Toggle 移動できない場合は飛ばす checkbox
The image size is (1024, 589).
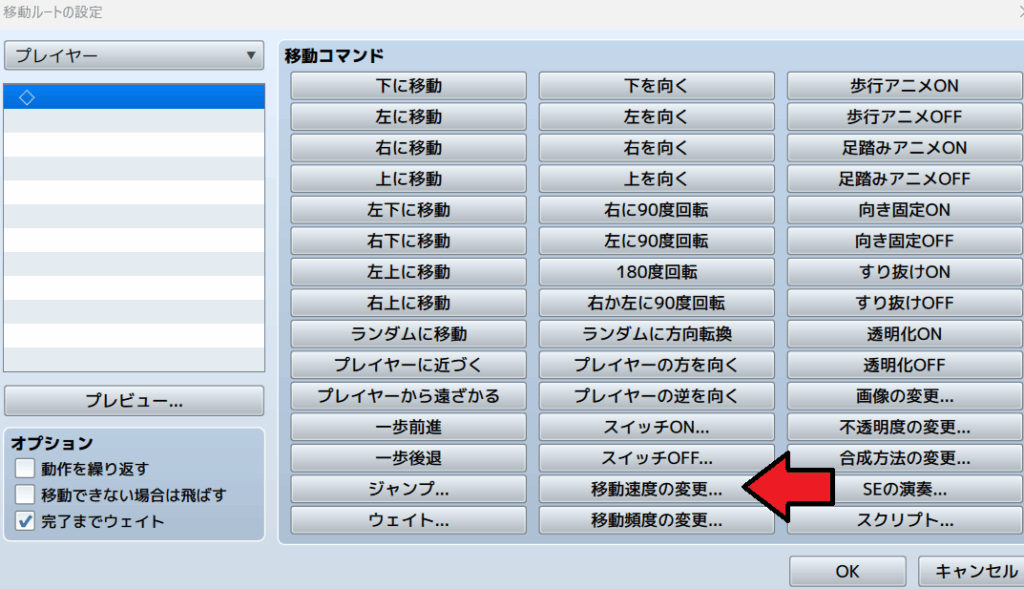point(25,494)
